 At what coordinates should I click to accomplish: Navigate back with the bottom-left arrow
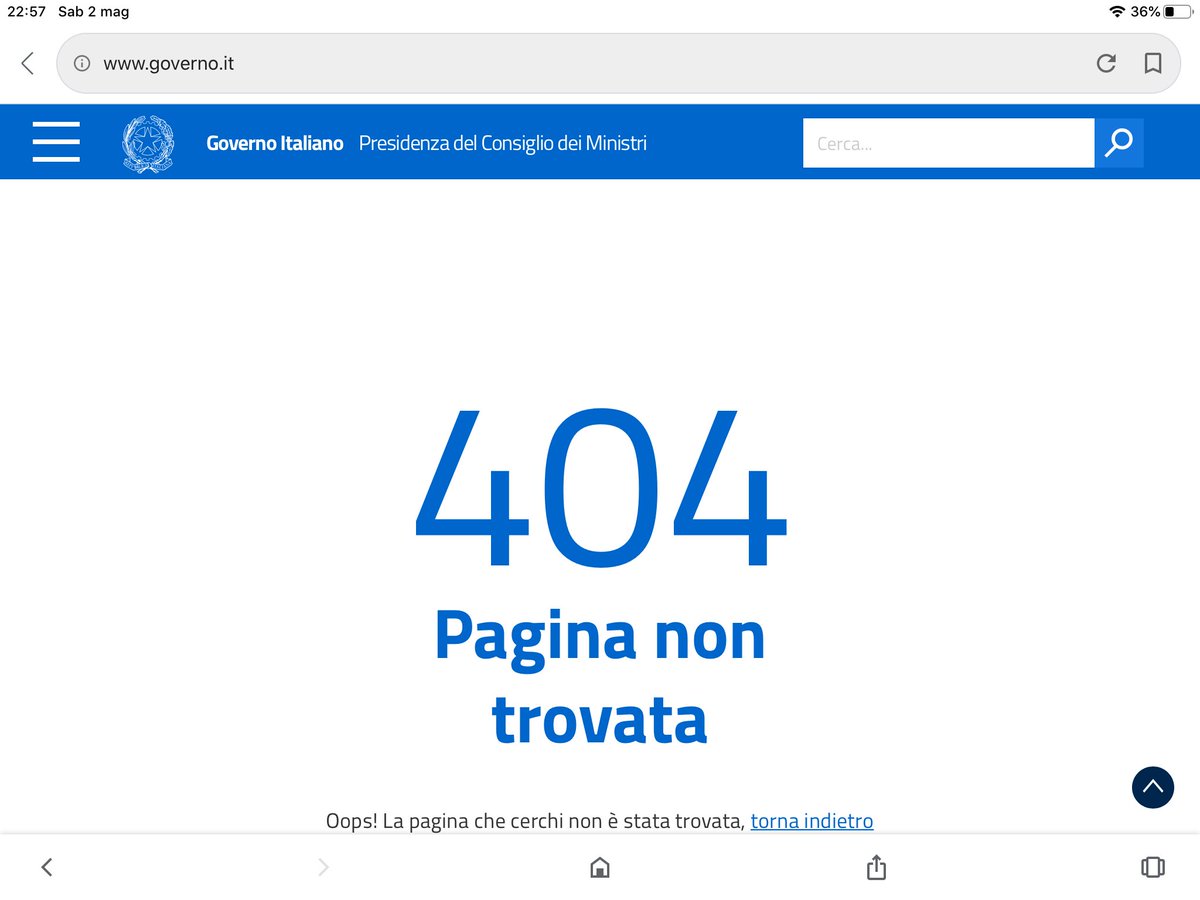46,867
